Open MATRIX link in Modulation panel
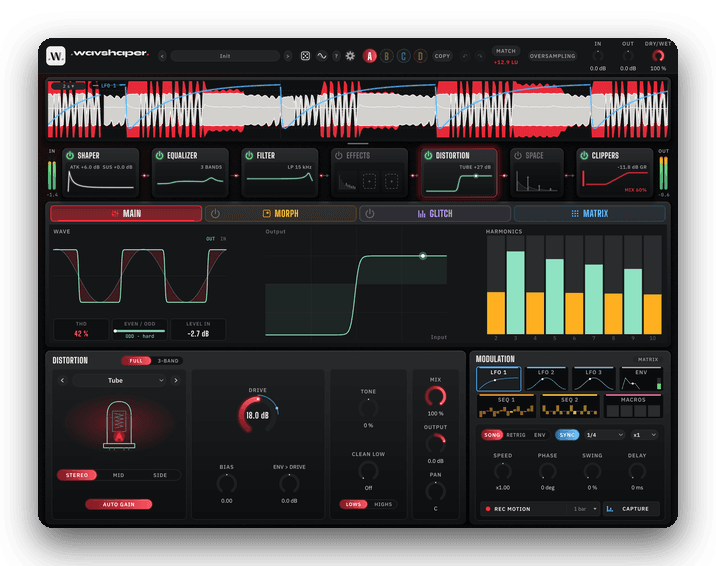This screenshot has width=716, height=566. (648, 360)
